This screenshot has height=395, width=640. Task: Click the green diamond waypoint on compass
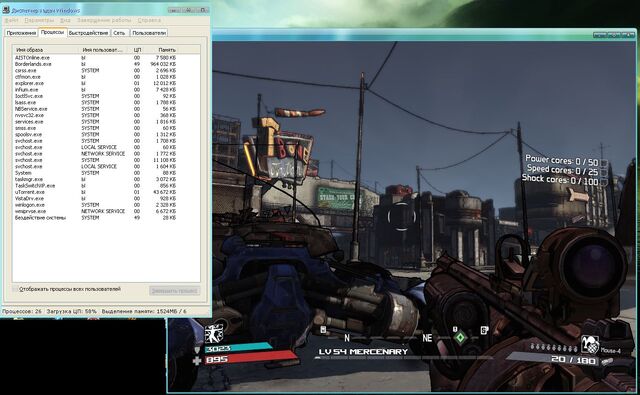click(x=460, y=337)
